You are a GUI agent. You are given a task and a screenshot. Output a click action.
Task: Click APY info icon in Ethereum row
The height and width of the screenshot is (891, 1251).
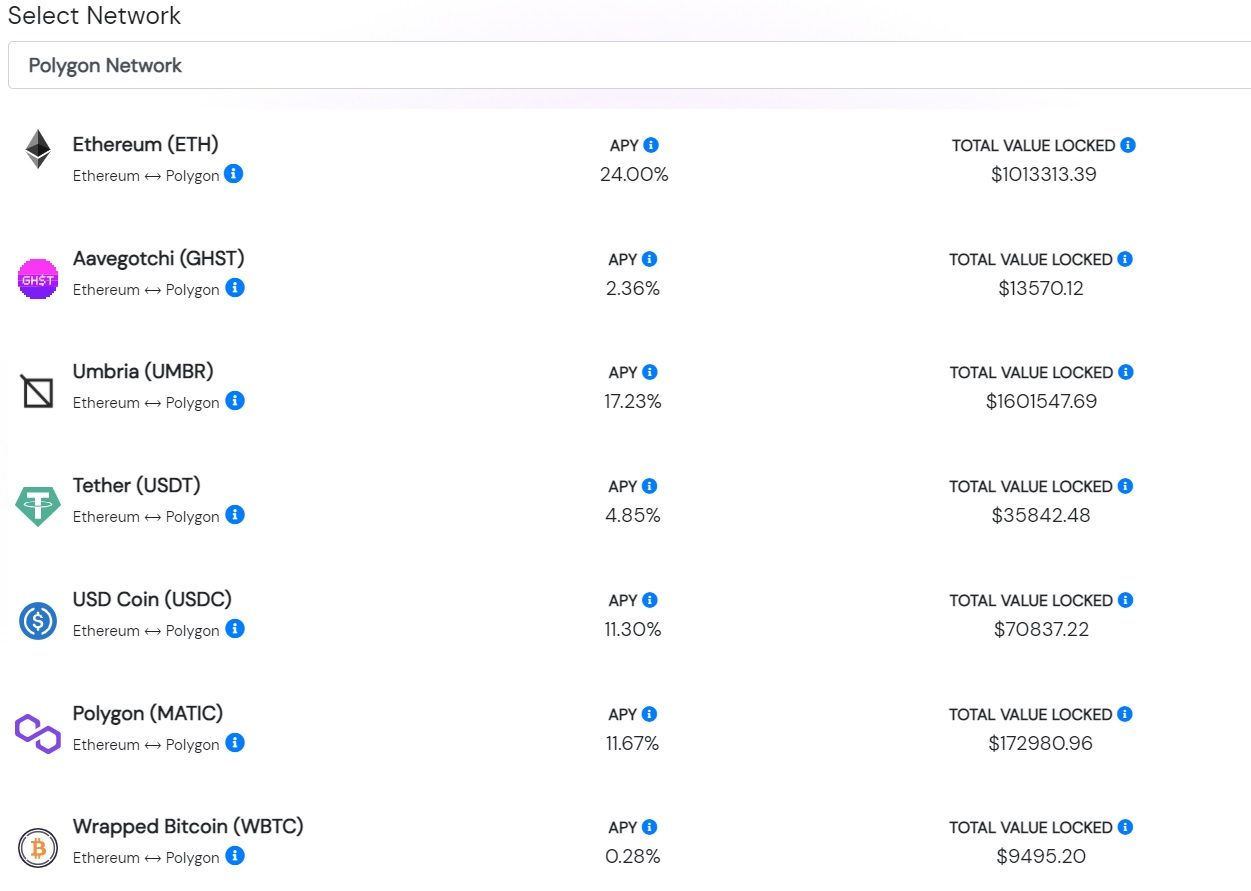[651, 145]
